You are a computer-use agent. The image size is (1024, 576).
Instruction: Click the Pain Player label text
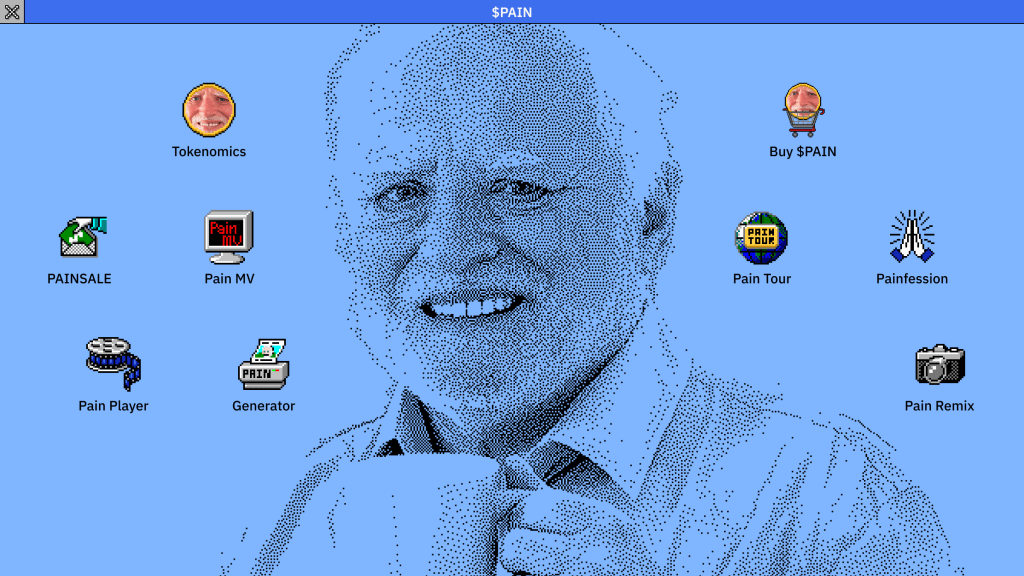tap(113, 406)
